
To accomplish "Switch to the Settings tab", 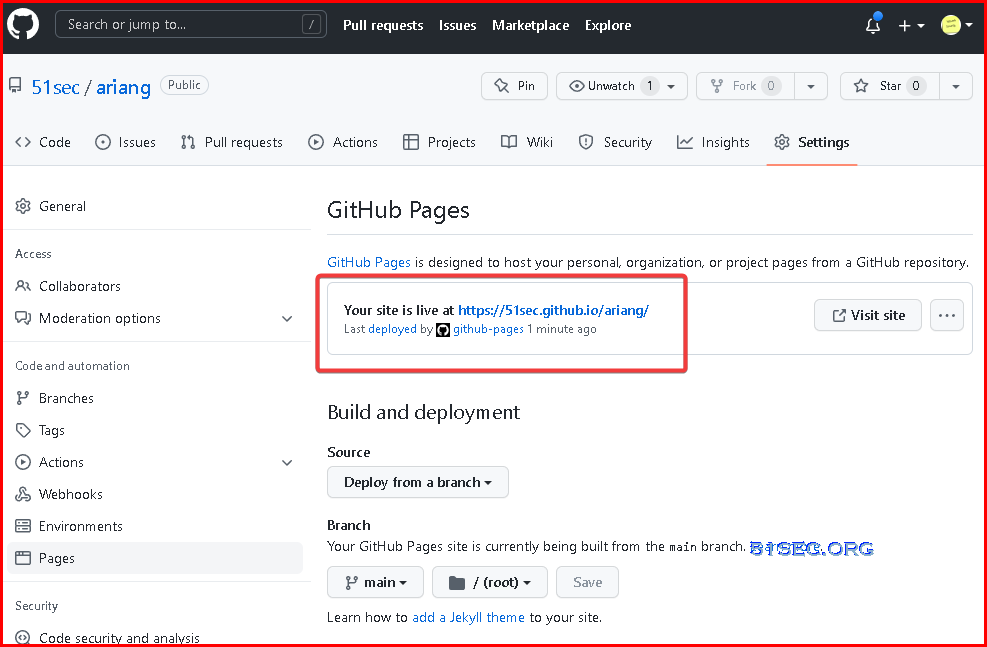I will pyautogui.click(x=811, y=142).
